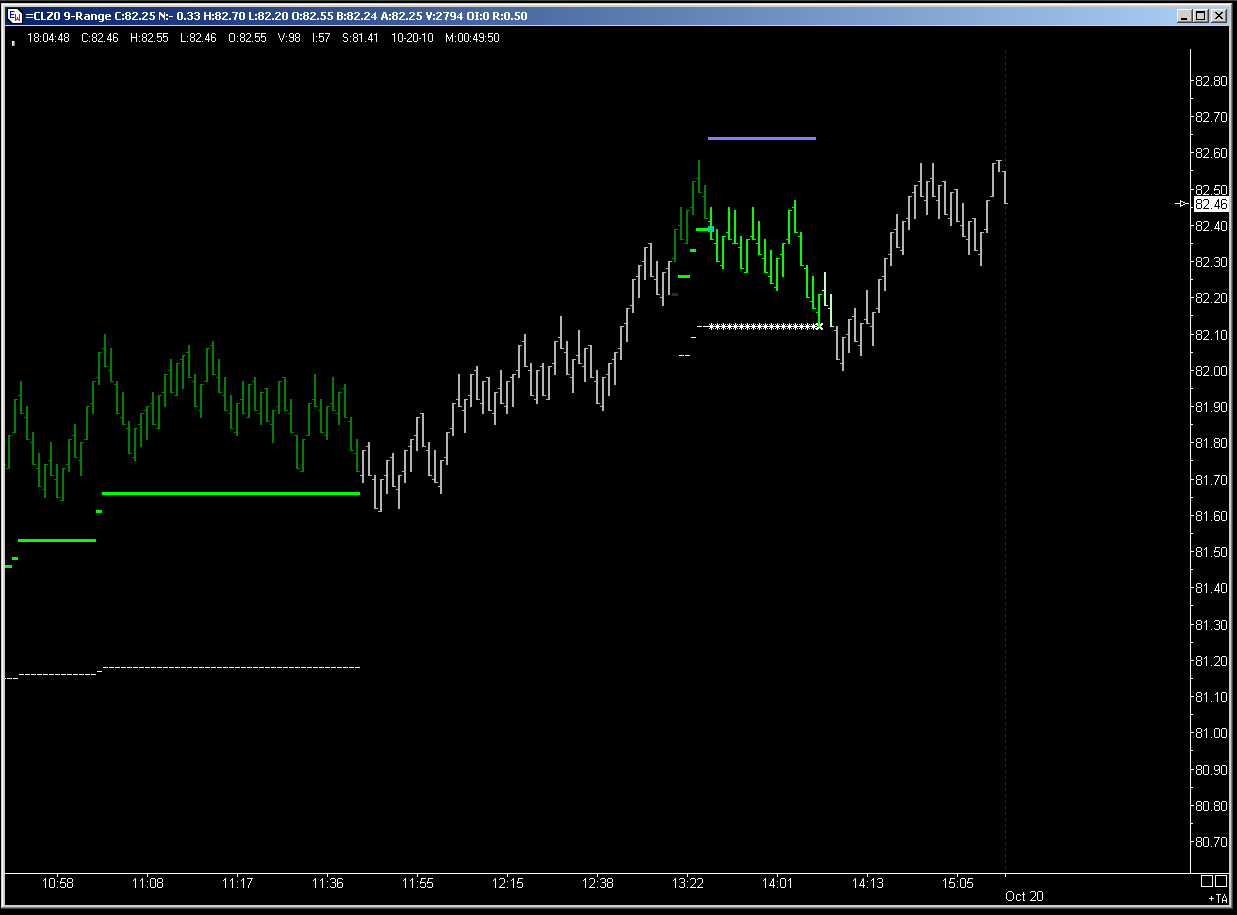Click the time readout 18:04:48
The image size is (1237, 915).
(x=47, y=38)
